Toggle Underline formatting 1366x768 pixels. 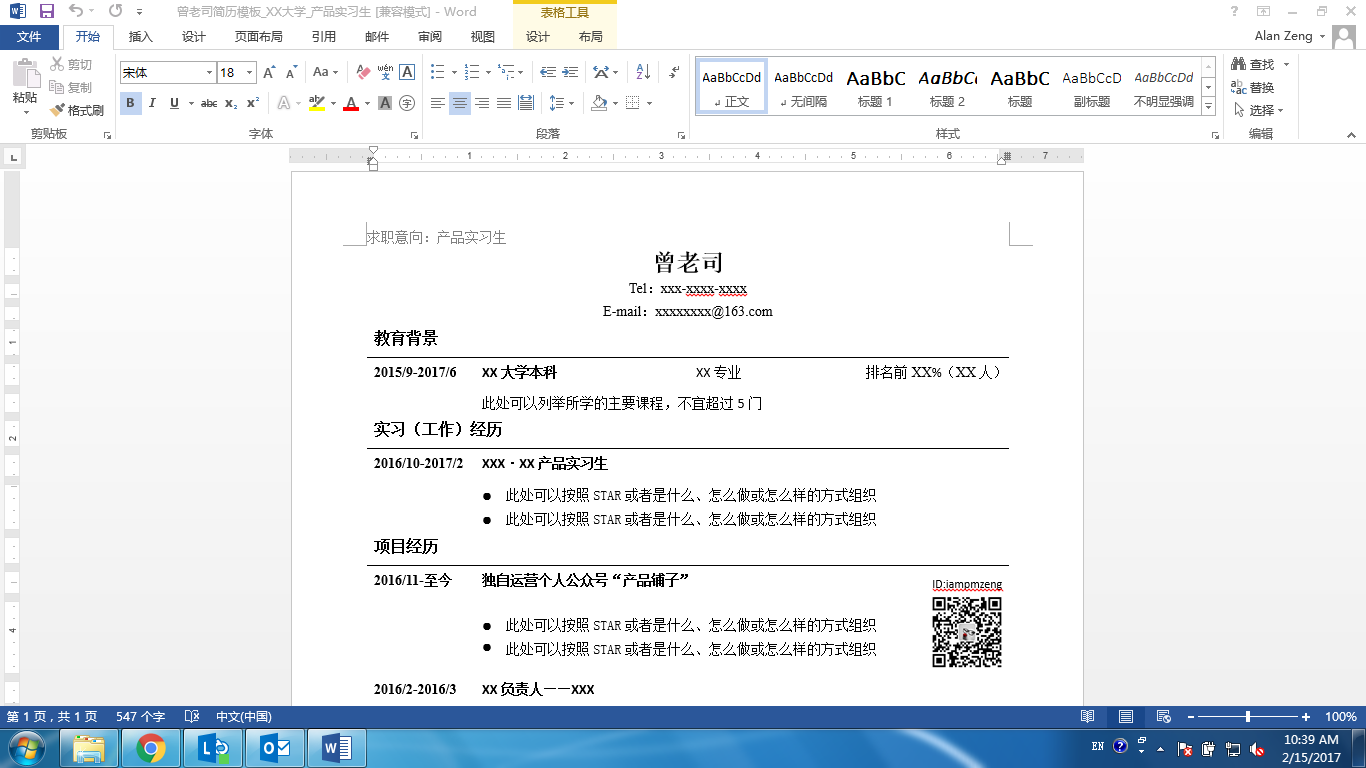pyautogui.click(x=174, y=103)
